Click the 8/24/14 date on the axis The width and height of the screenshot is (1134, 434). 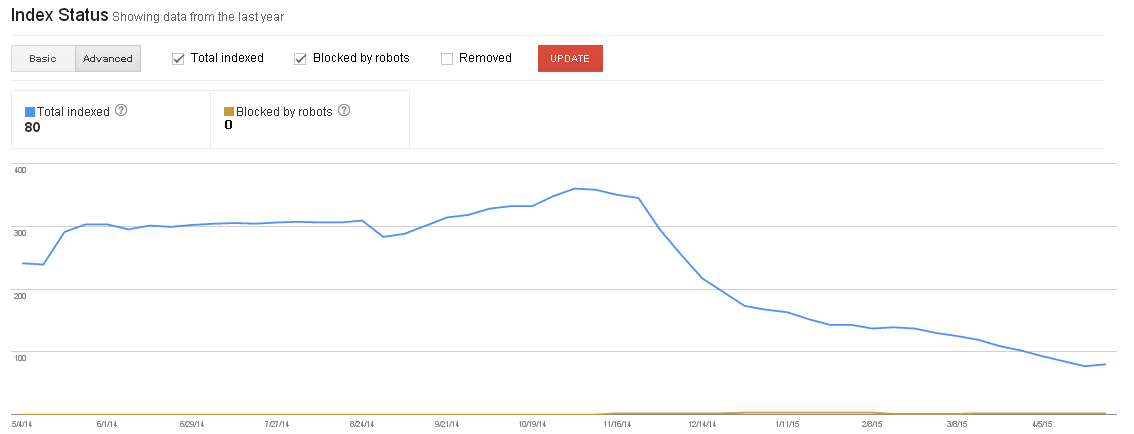click(x=362, y=424)
